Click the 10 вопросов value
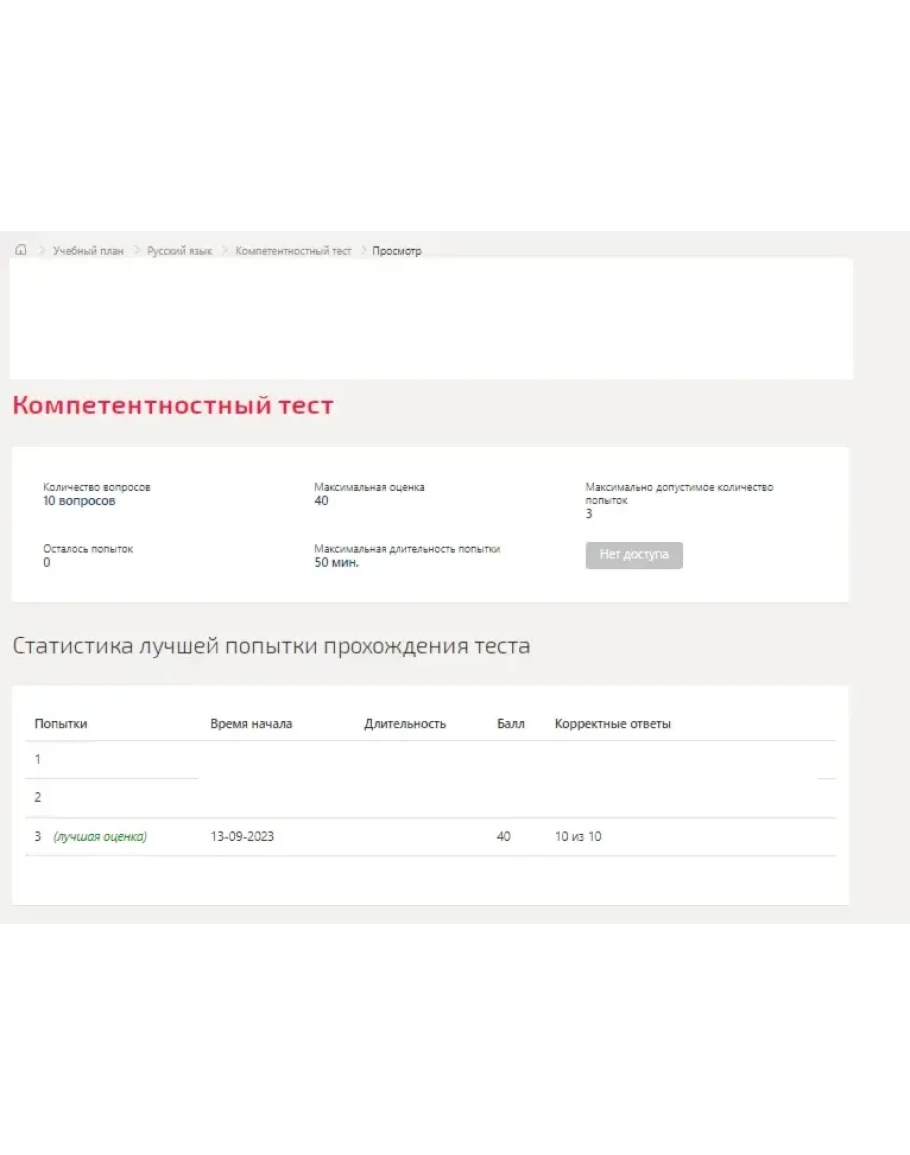 [x=79, y=501]
